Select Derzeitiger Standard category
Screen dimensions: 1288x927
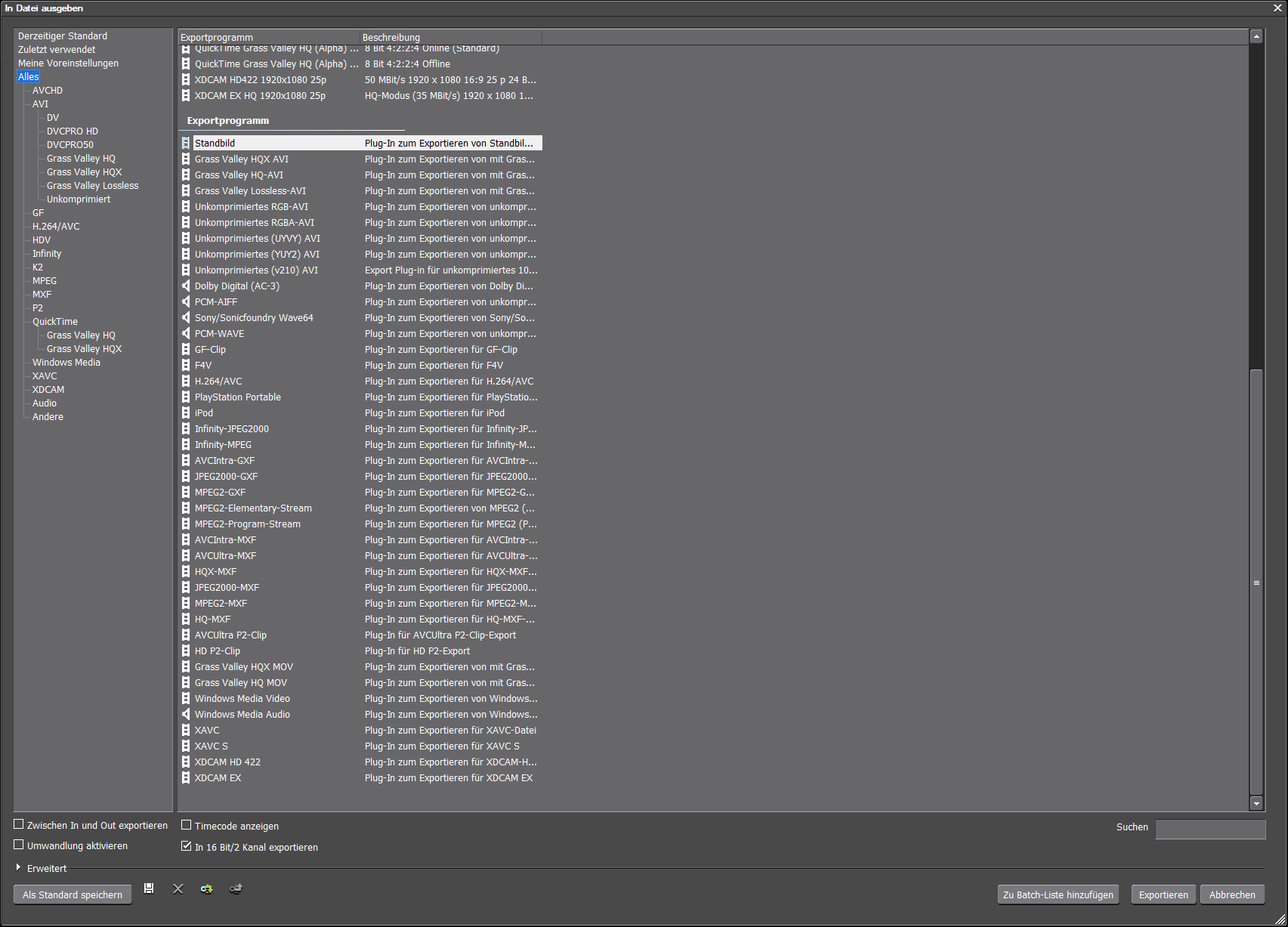click(x=63, y=36)
